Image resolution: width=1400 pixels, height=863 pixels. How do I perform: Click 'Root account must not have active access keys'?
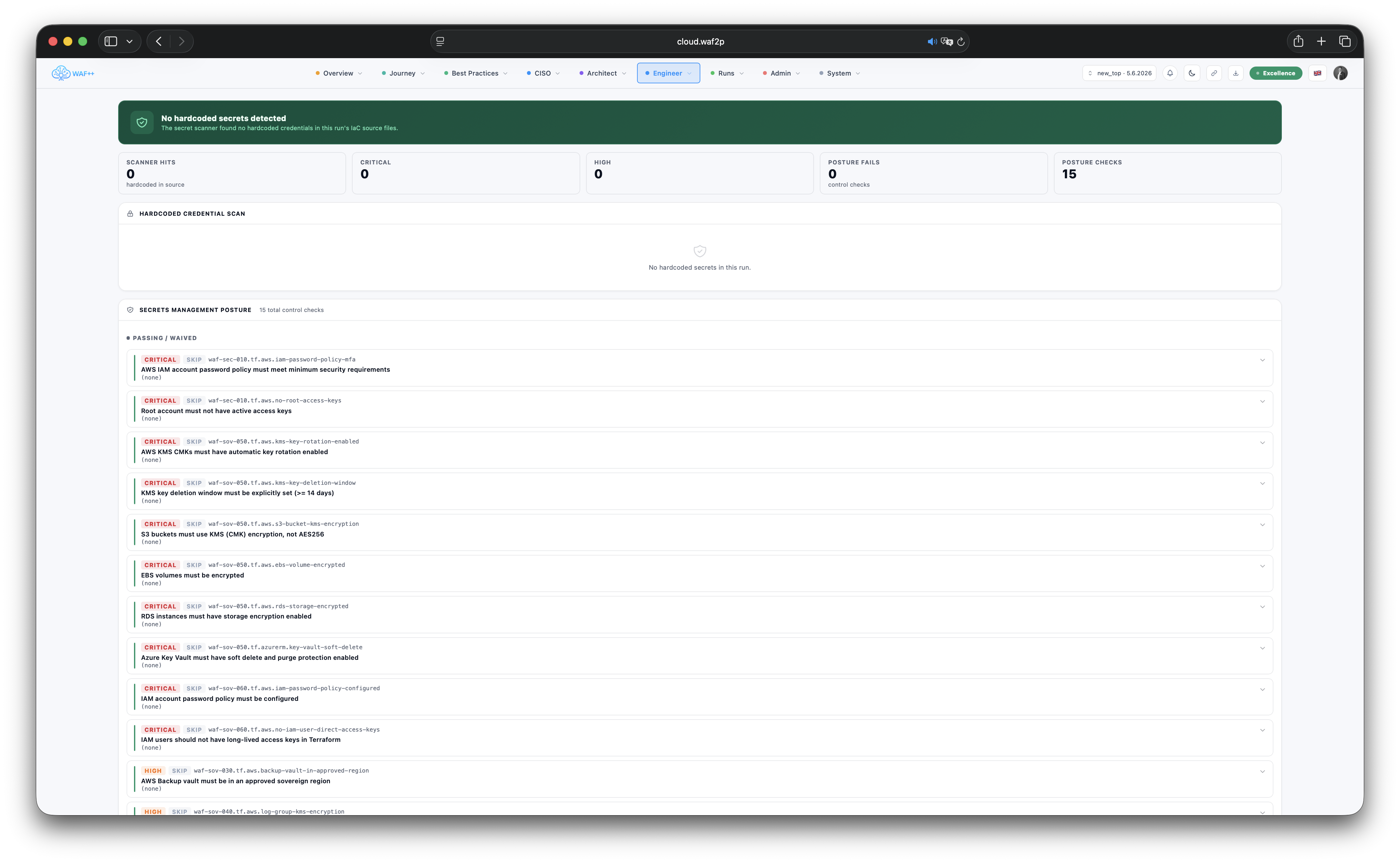coord(216,411)
